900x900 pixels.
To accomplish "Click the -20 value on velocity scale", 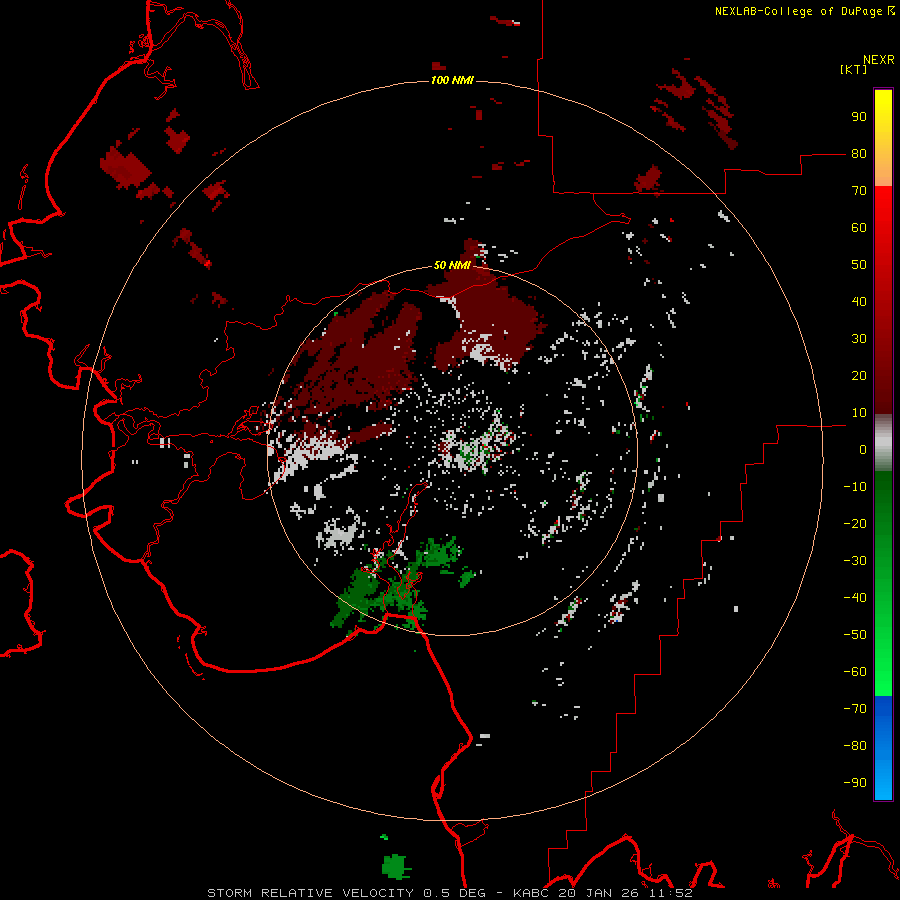I will [855, 524].
